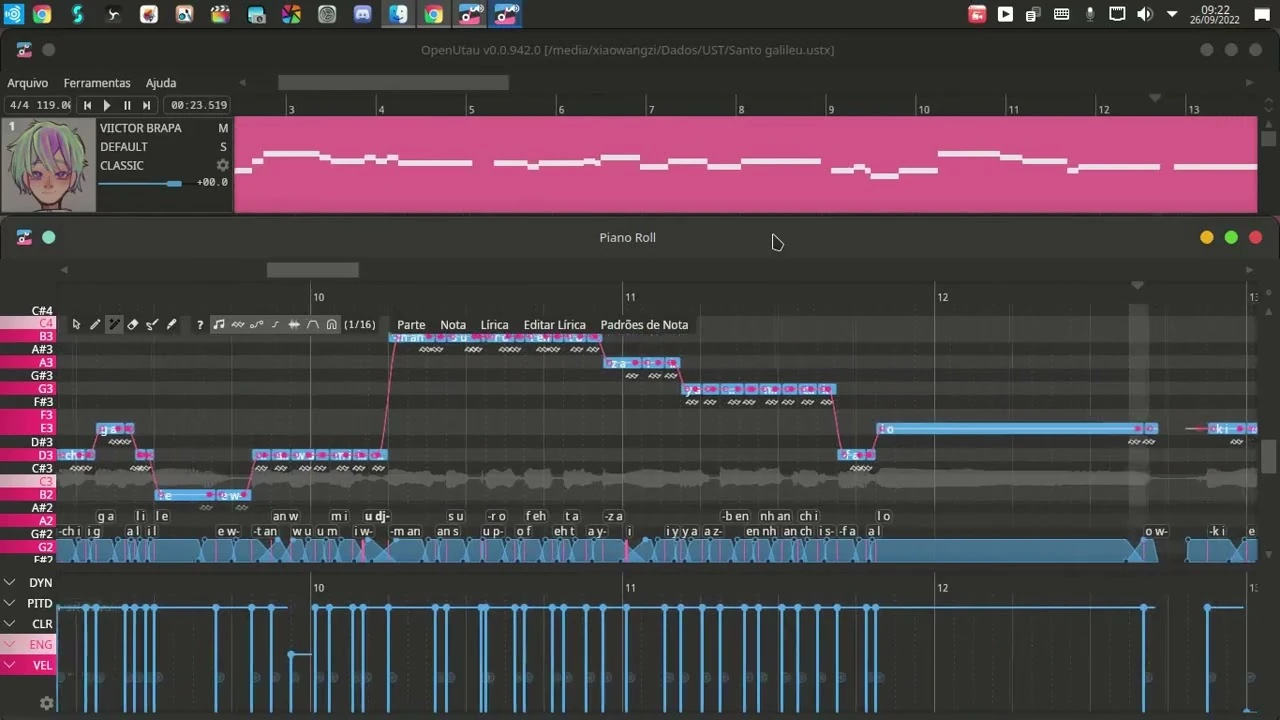The image size is (1280, 720).
Task: Click the track volume slider
Action: [140, 183]
